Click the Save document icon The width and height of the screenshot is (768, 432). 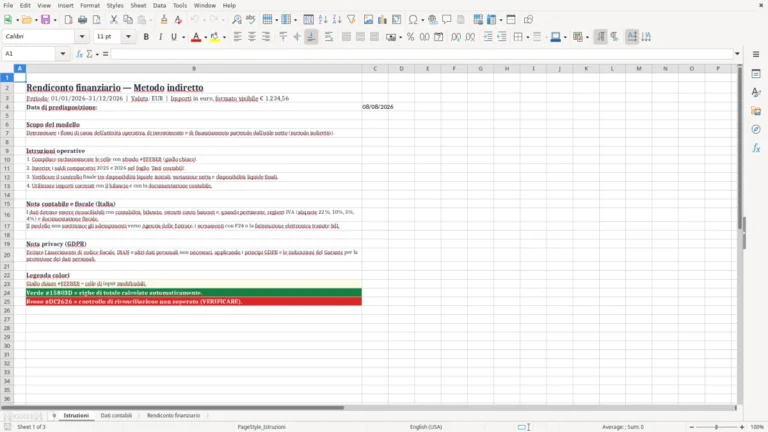(x=46, y=20)
